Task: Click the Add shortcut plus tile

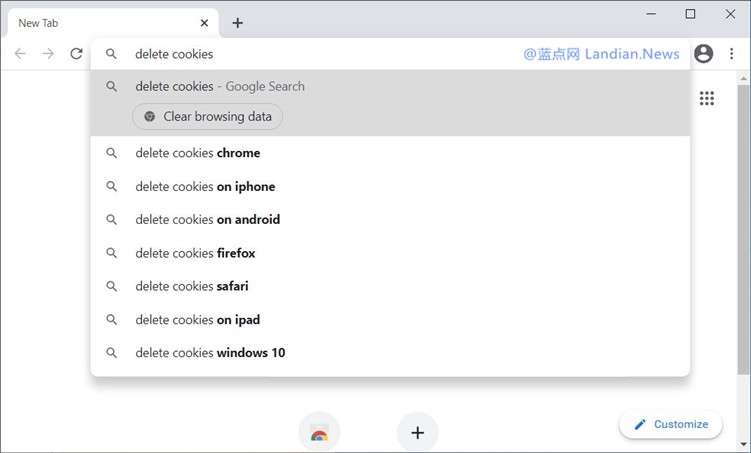Action: (x=418, y=432)
